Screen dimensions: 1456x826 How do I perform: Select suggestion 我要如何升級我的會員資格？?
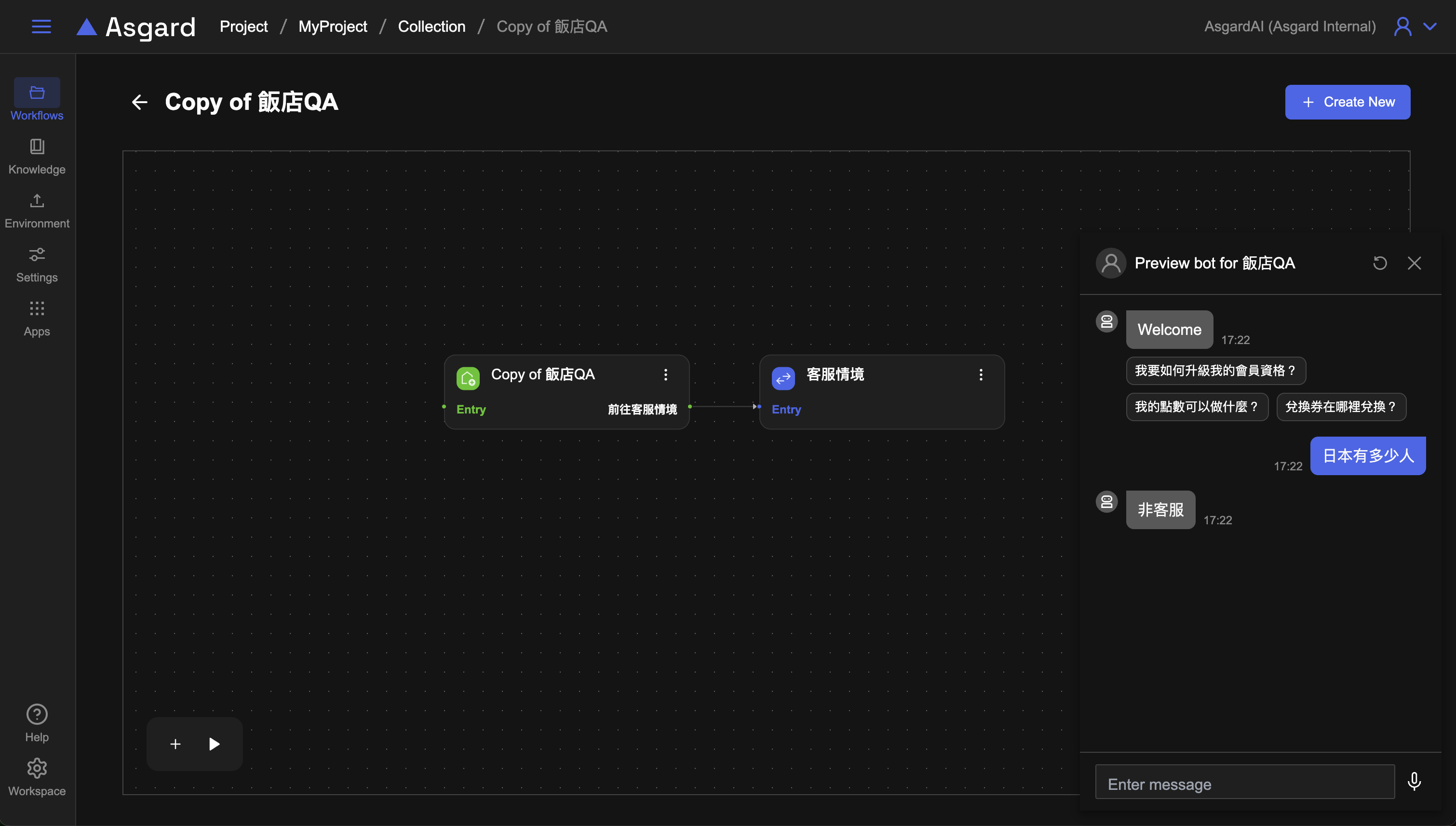pyautogui.click(x=1215, y=371)
